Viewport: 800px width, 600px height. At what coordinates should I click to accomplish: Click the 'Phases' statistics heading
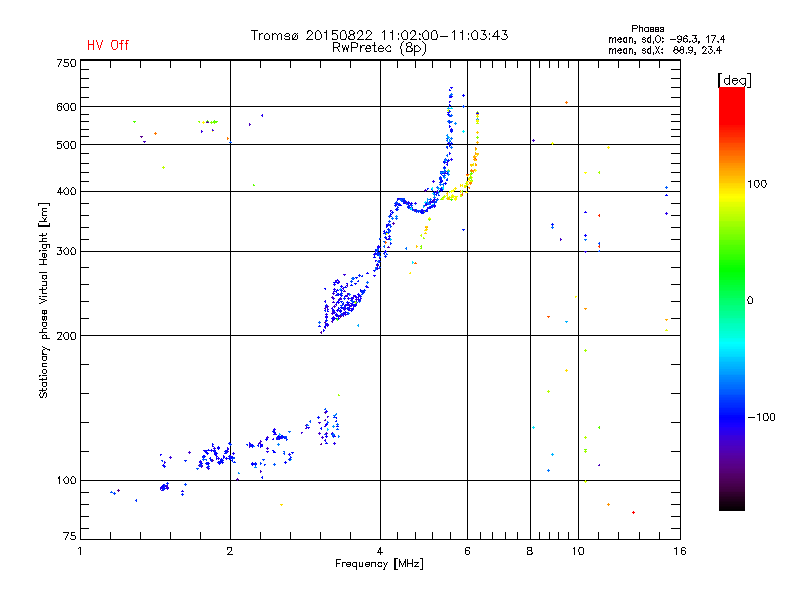[x=647, y=29]
